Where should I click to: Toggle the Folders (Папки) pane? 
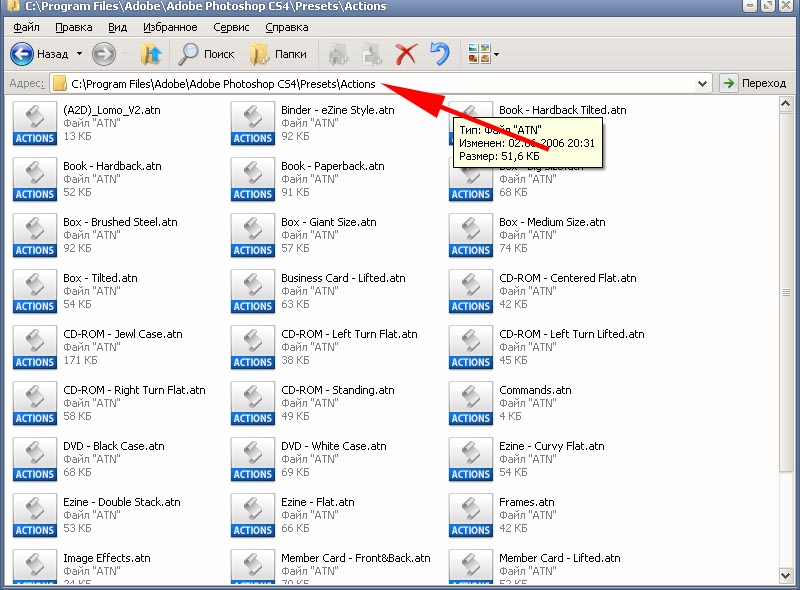click(x=279, y=54)
